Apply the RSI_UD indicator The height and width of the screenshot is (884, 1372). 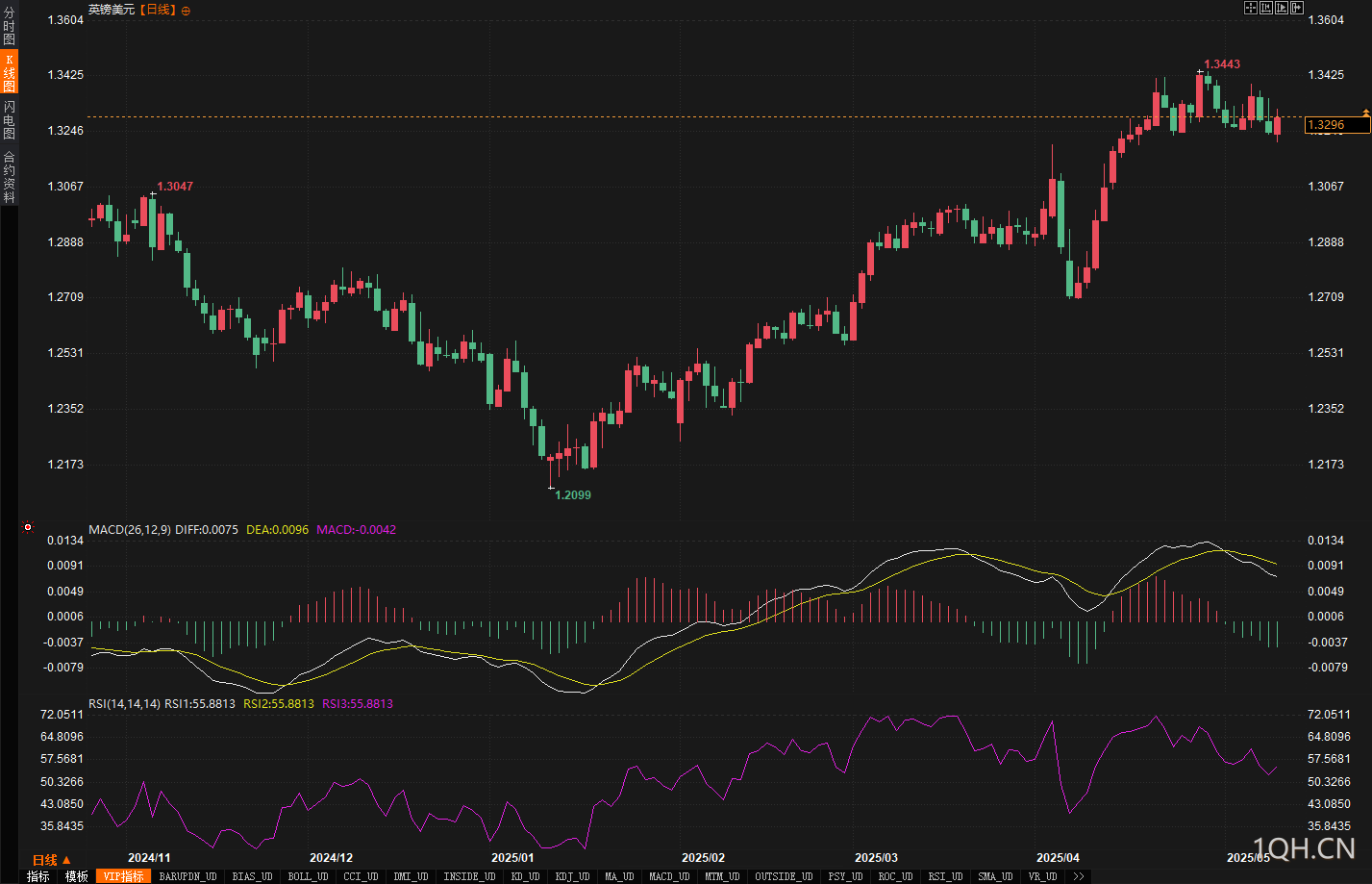point(945,876)
